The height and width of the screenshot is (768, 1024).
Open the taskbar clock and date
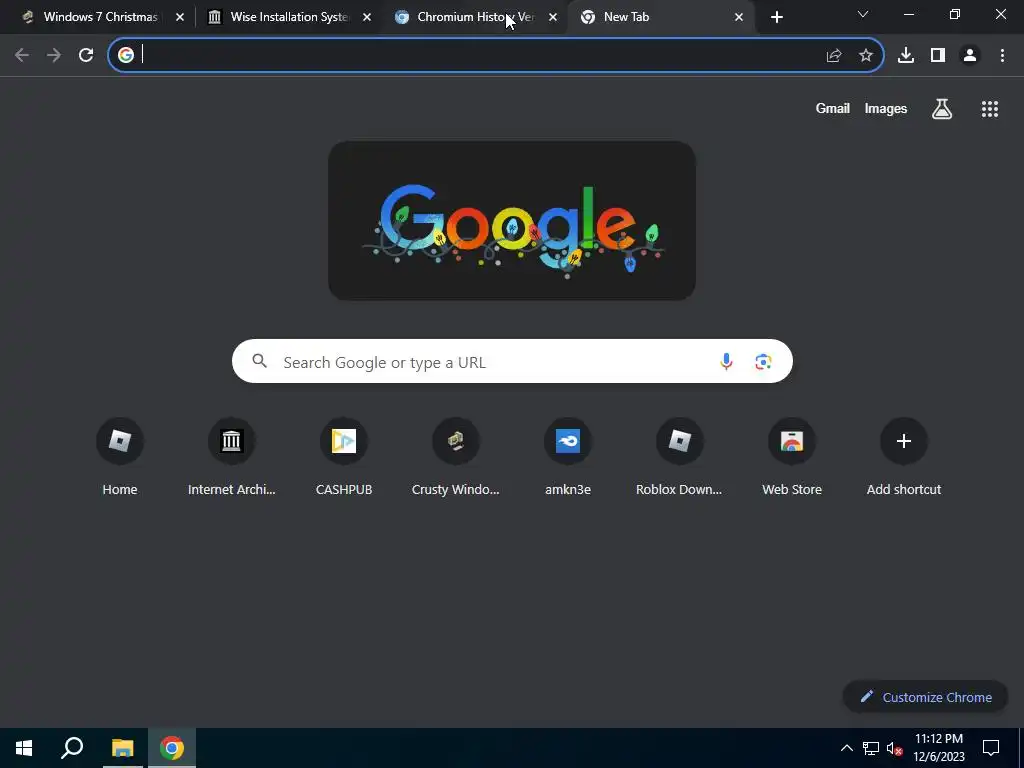click(x=938, y=748)
